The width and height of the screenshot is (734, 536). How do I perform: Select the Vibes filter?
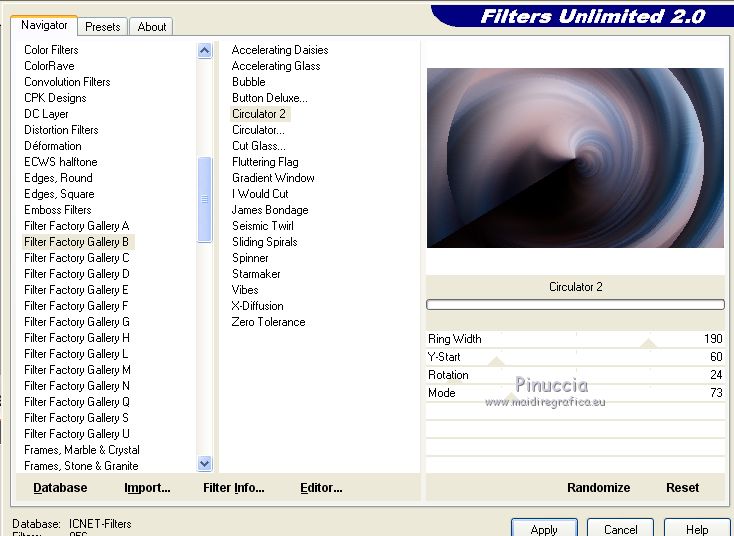coord(245,289)
